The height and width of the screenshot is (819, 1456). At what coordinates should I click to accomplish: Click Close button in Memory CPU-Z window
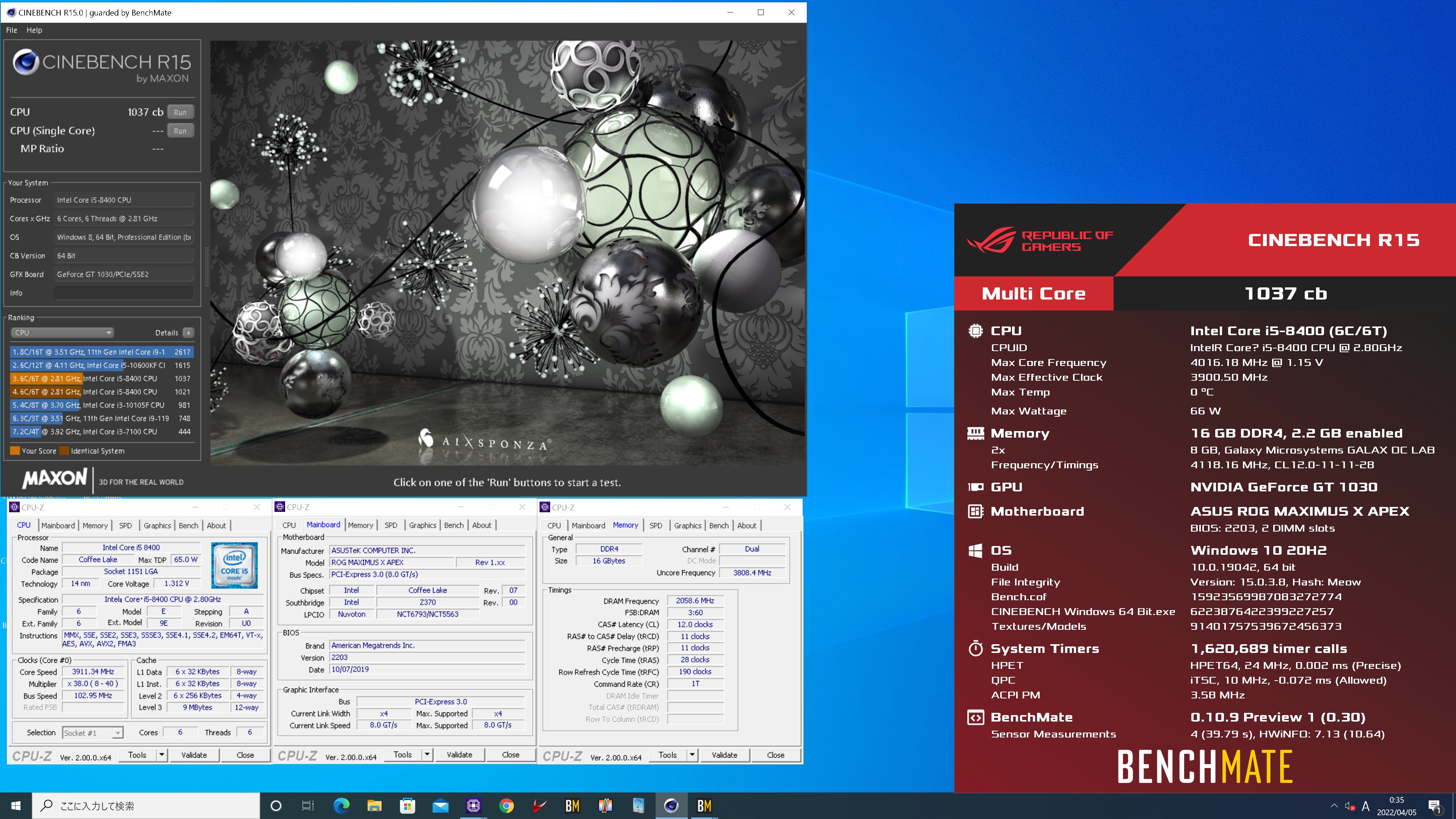[775, 755]
